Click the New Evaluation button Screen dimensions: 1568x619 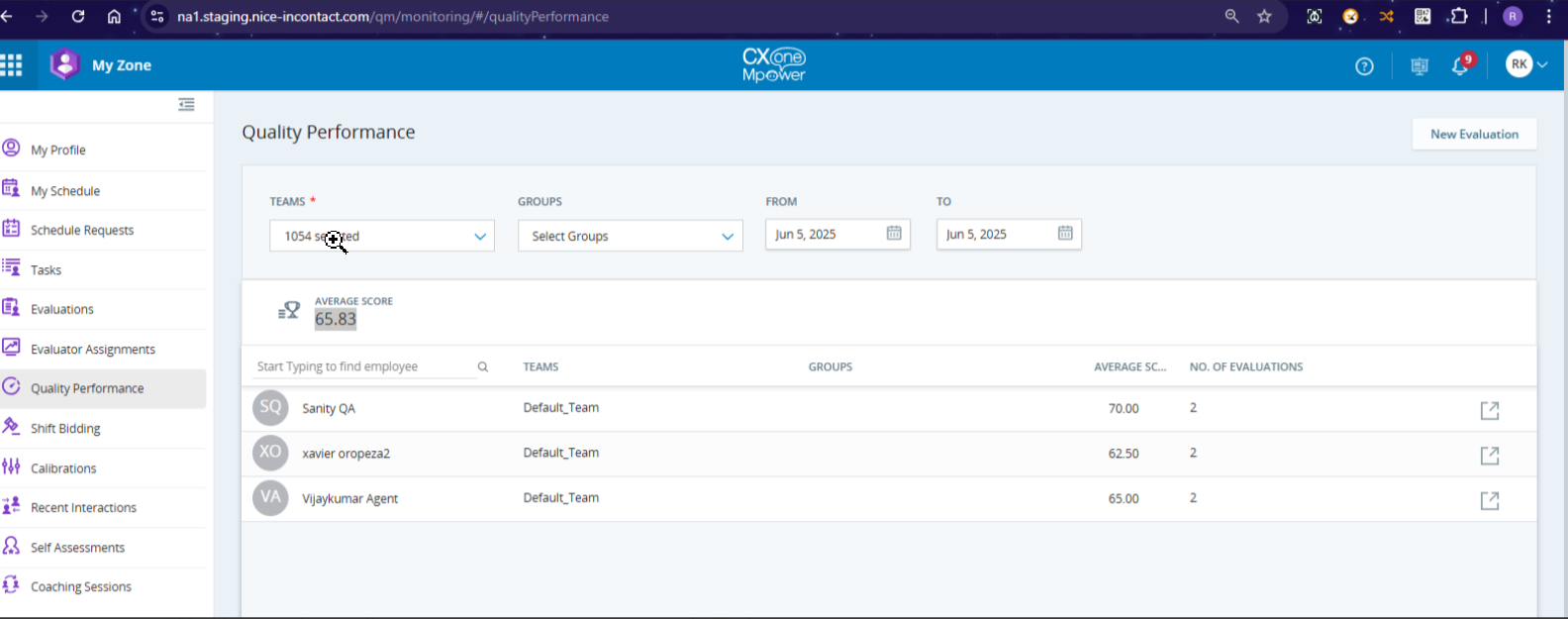click(x=1473, y=135)
